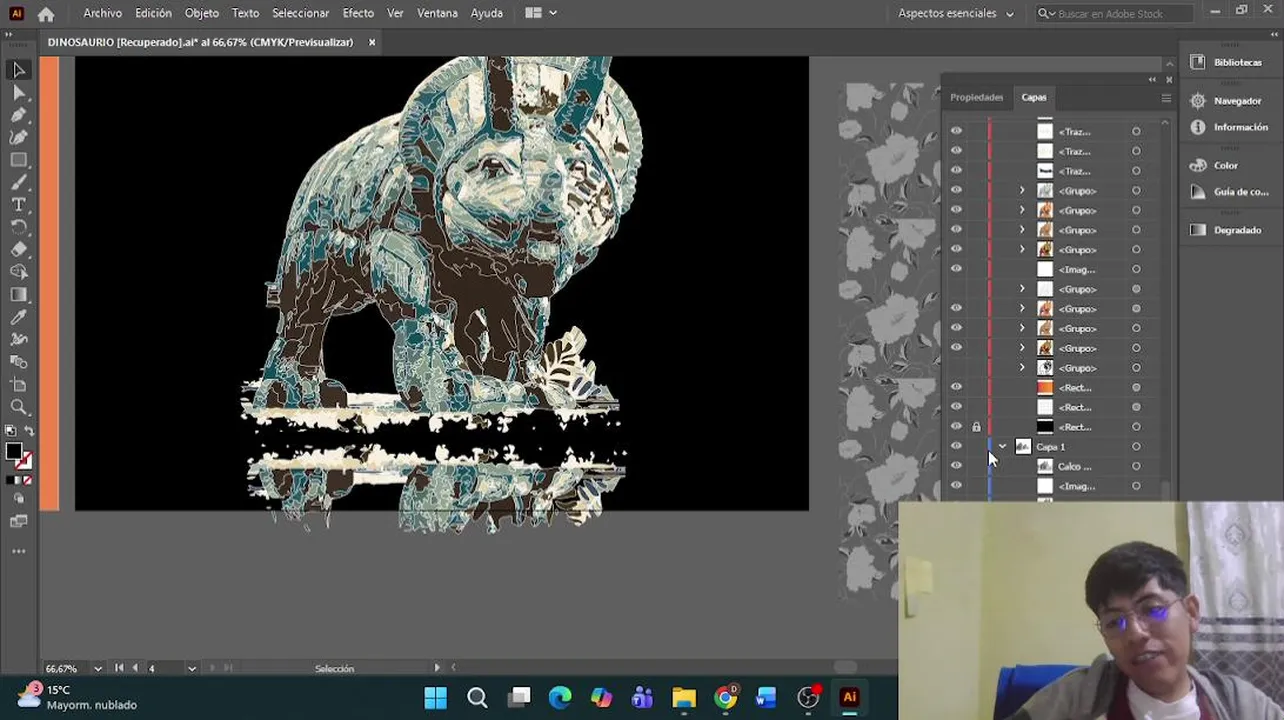Open the Información panel
Screen dimensions: 1284x720
[x=1229, y=127]
